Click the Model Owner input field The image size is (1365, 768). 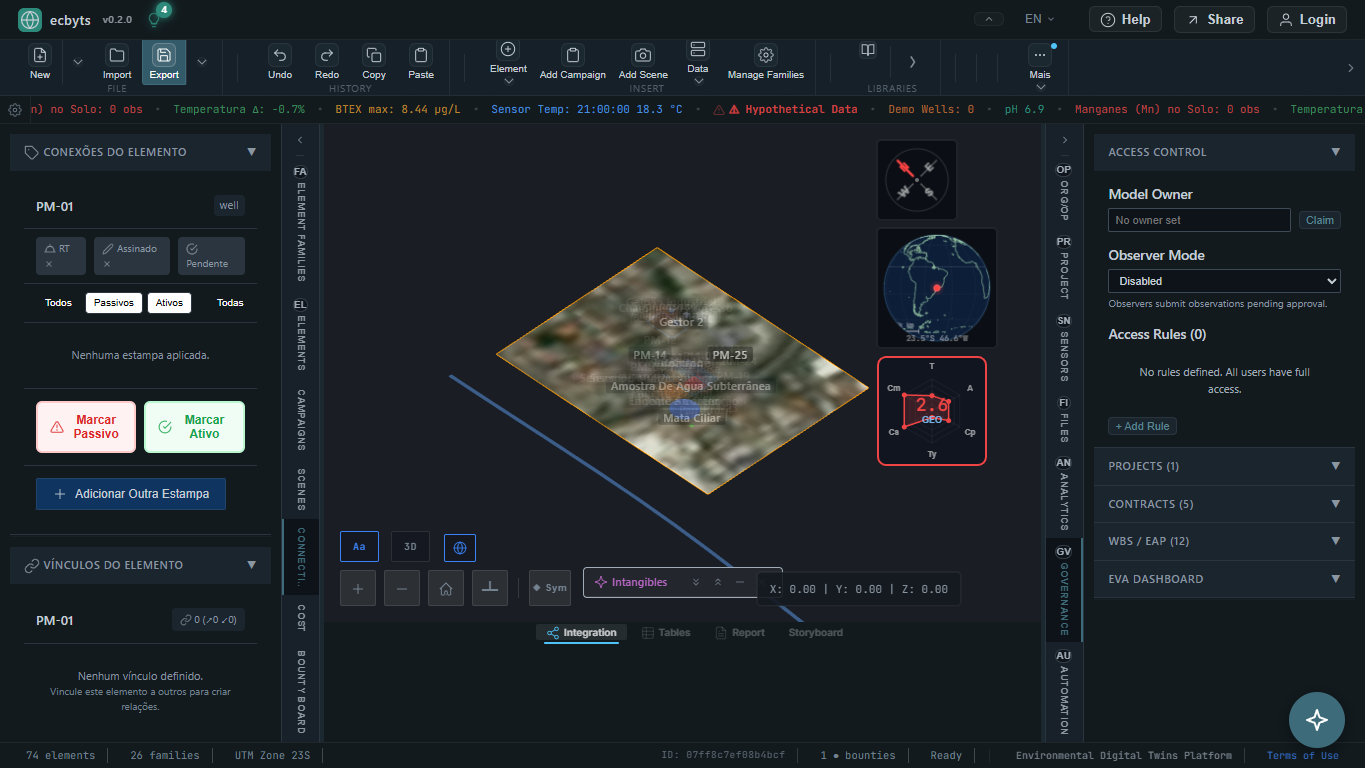(1199, 220)
